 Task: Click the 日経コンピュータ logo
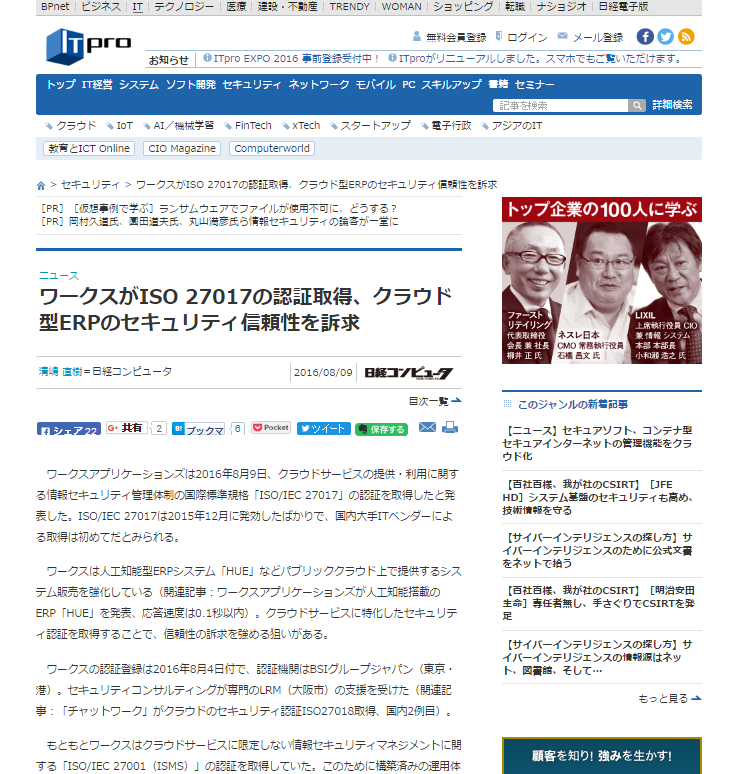(408, 373)
